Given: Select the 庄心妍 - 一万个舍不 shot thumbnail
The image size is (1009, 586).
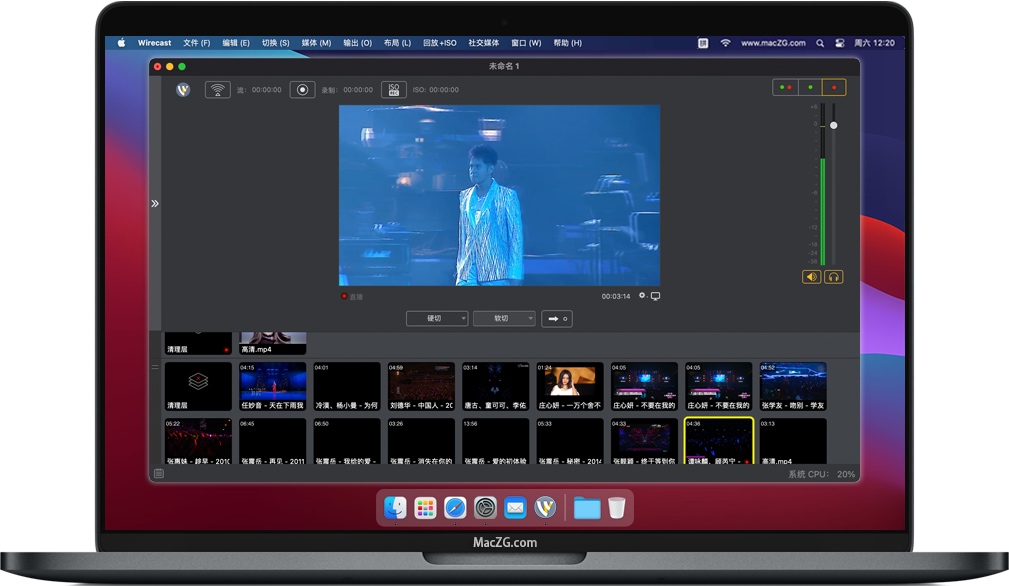Looking at the screenshot, I should pos(570,385).
